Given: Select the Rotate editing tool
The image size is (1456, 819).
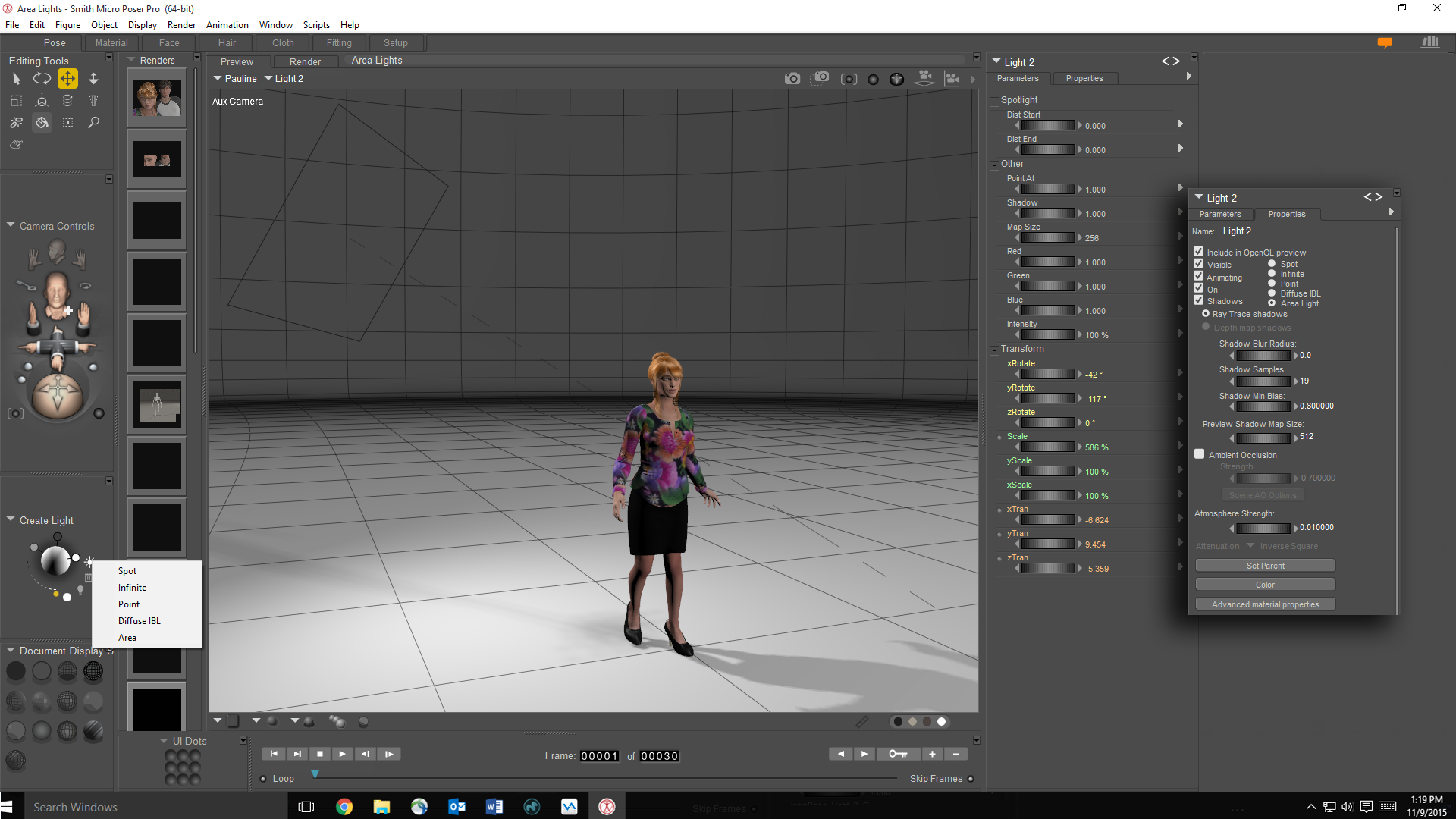Looking at the screenshot, I should tap(42, 79).
